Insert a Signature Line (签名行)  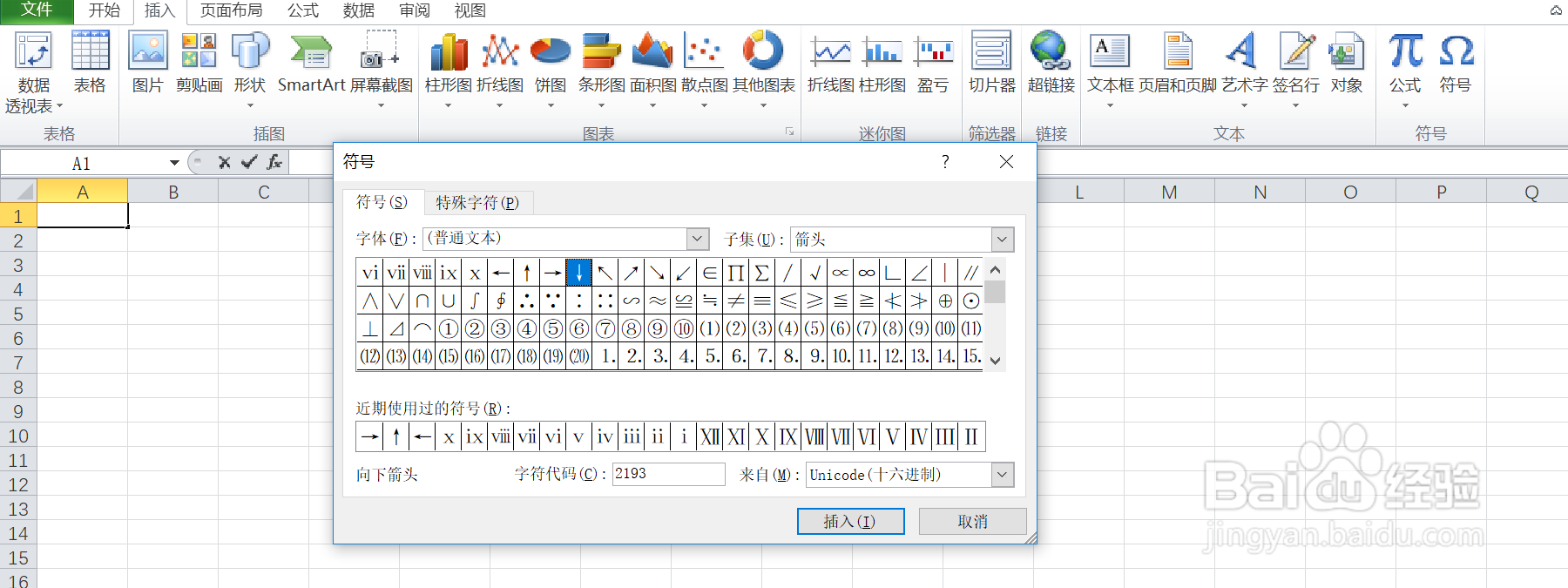(1296, 70)
